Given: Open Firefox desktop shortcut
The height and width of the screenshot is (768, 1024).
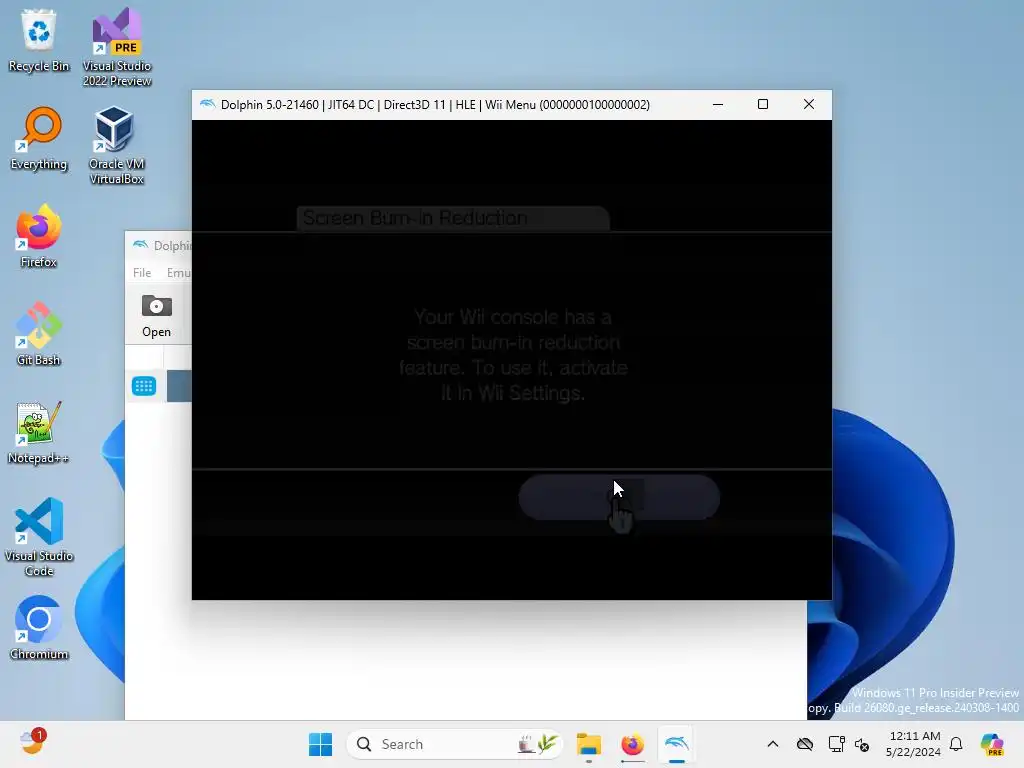Looking at the screenshot, I should [x=39, y=236].
